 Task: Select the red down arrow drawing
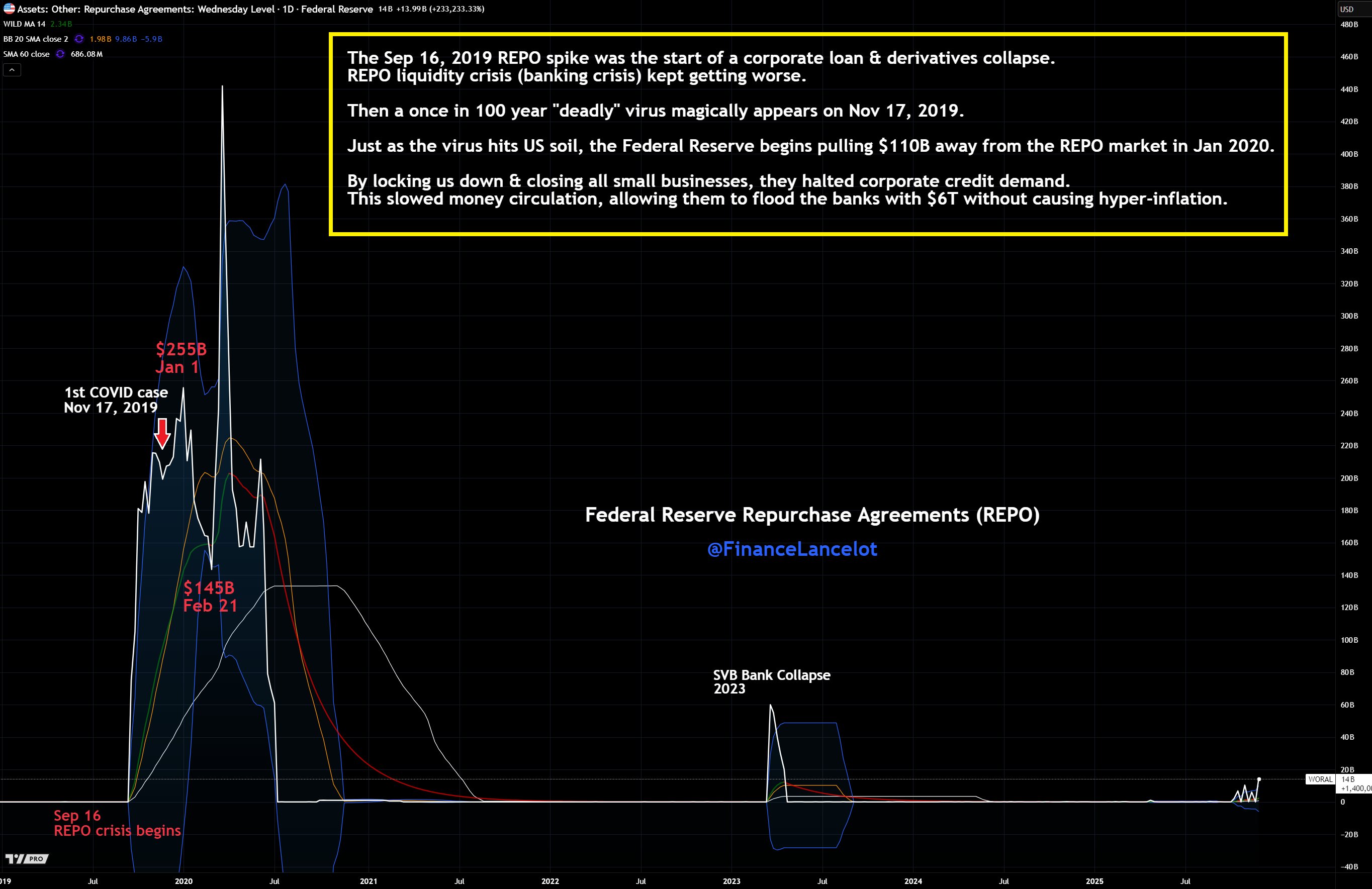coord(162,433)
